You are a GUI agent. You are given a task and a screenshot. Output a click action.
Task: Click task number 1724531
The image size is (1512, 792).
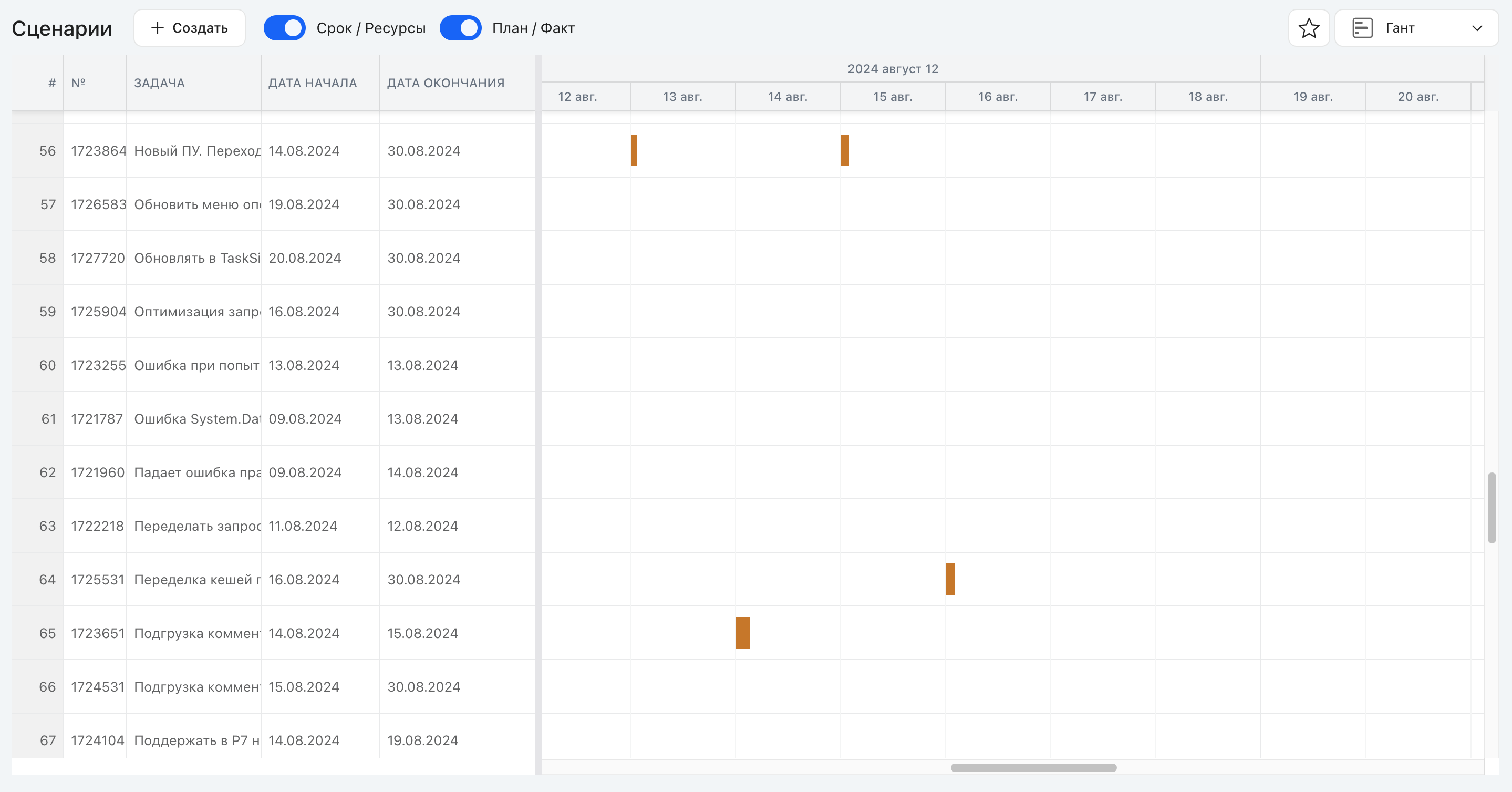98,687
